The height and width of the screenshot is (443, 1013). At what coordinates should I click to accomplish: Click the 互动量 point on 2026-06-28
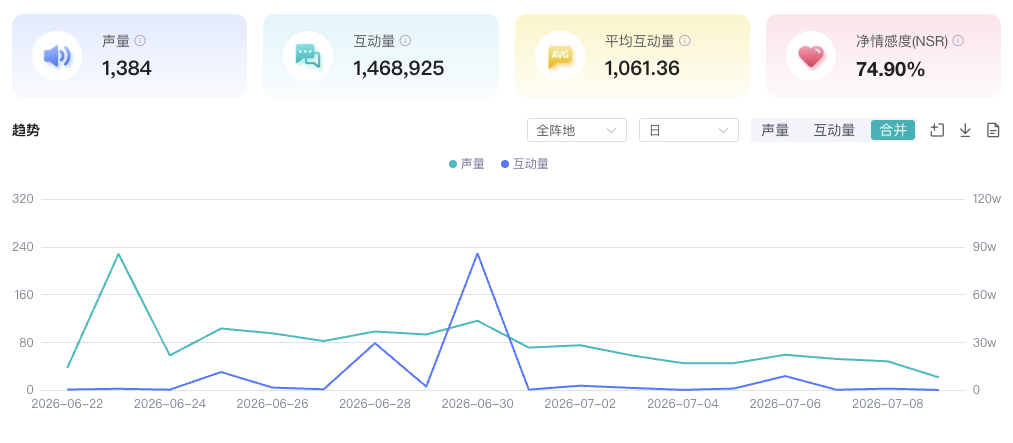pyautogui.click(x=375, y=343)
